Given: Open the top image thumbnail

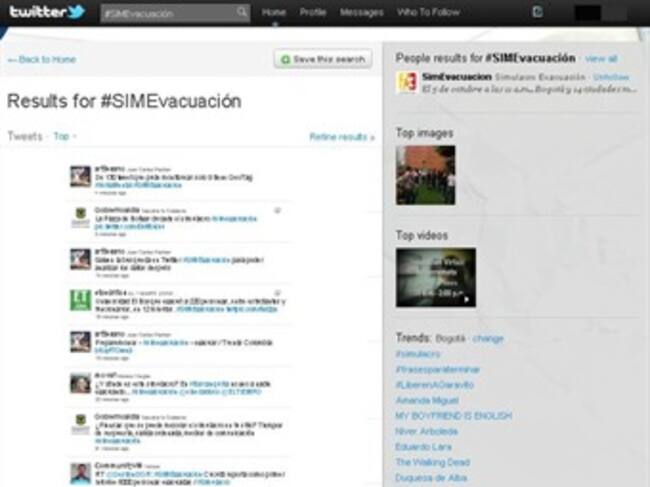Looking at the screenshot, I should coord(425,175).
